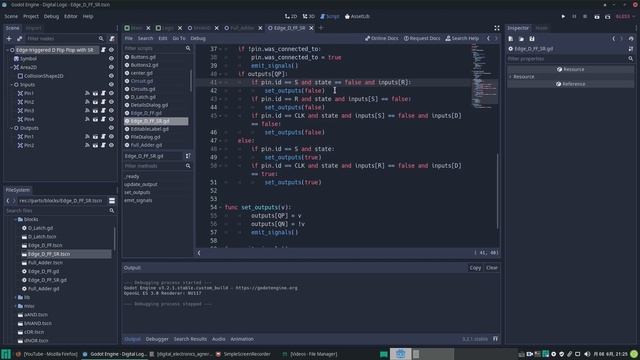The image size is (640, 360).
Task: Toggle FileSystem split mode icon
Action: 112,201
